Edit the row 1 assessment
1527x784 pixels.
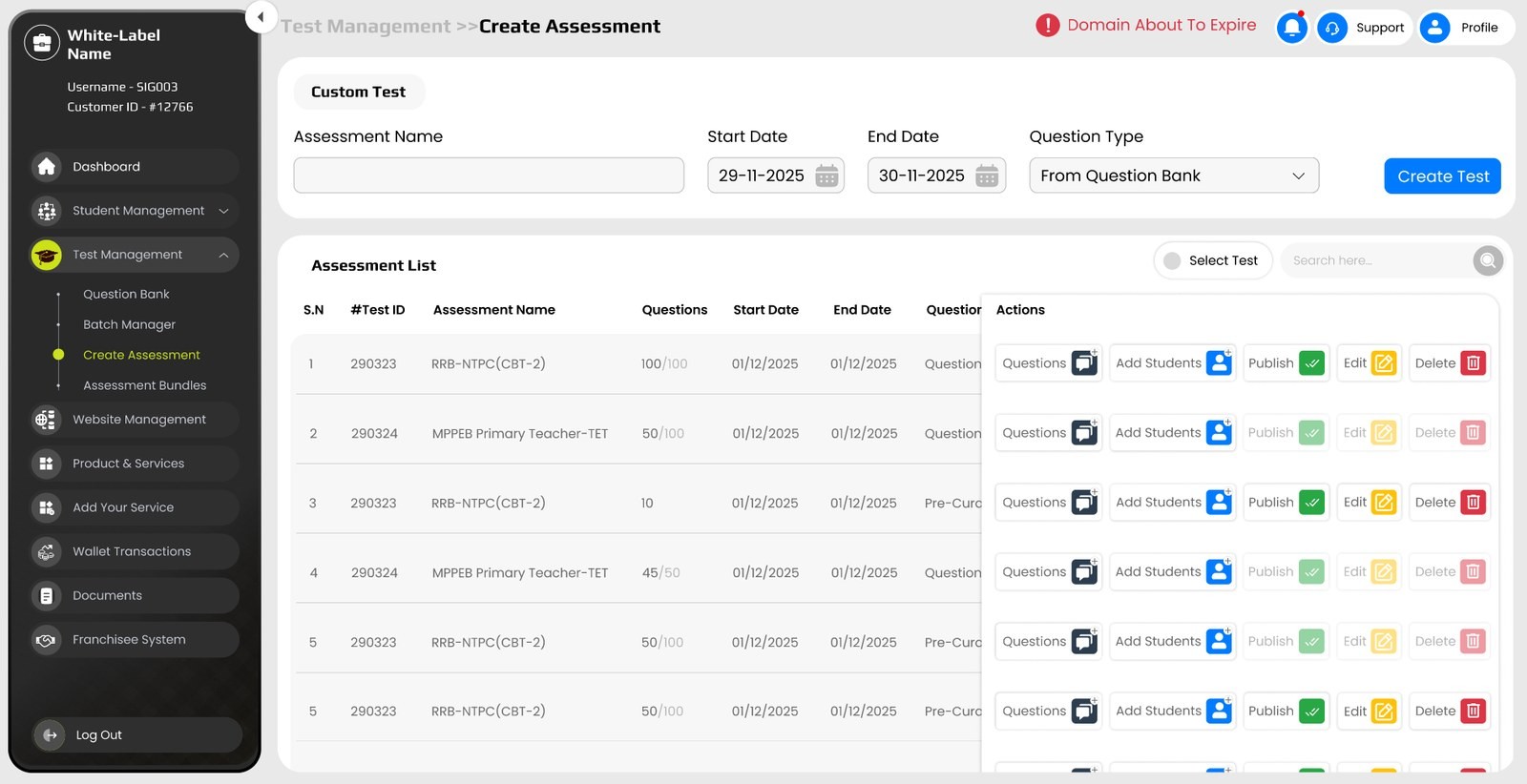[1369, 363]
